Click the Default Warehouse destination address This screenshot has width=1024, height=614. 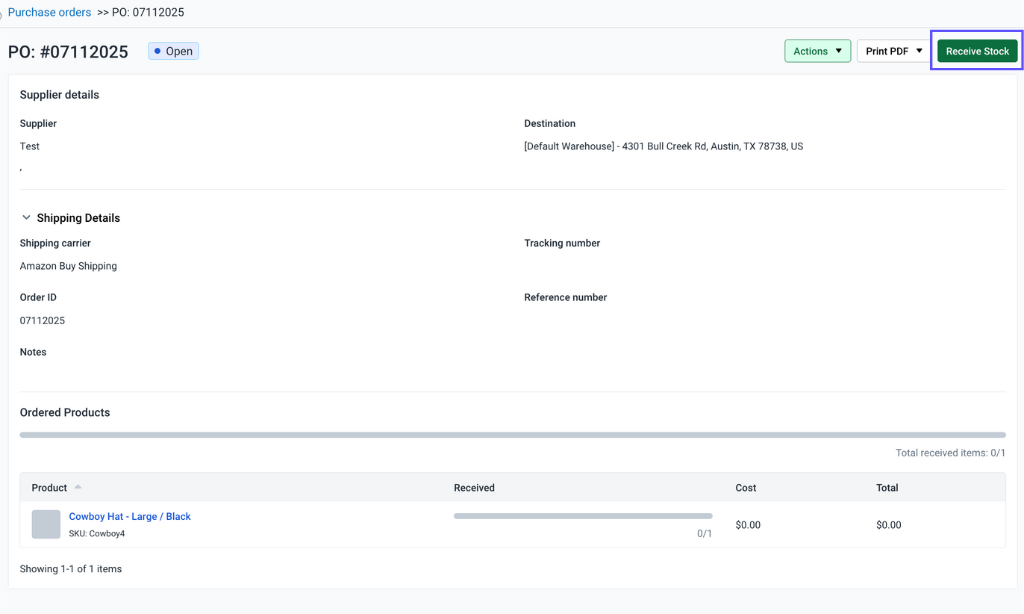tap(663, 146)
